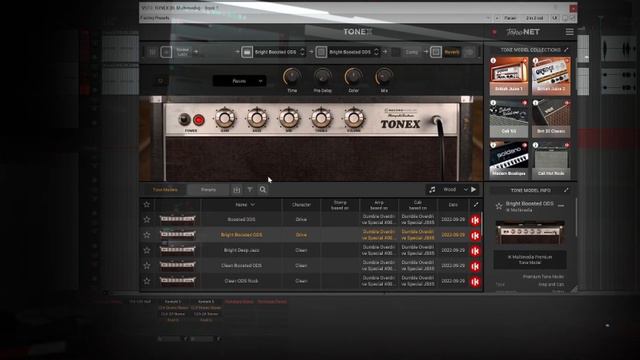640x360 pixels.
Task: Step amp model Bright Boosted ODS selector
Action: click(x=302, y=52)
